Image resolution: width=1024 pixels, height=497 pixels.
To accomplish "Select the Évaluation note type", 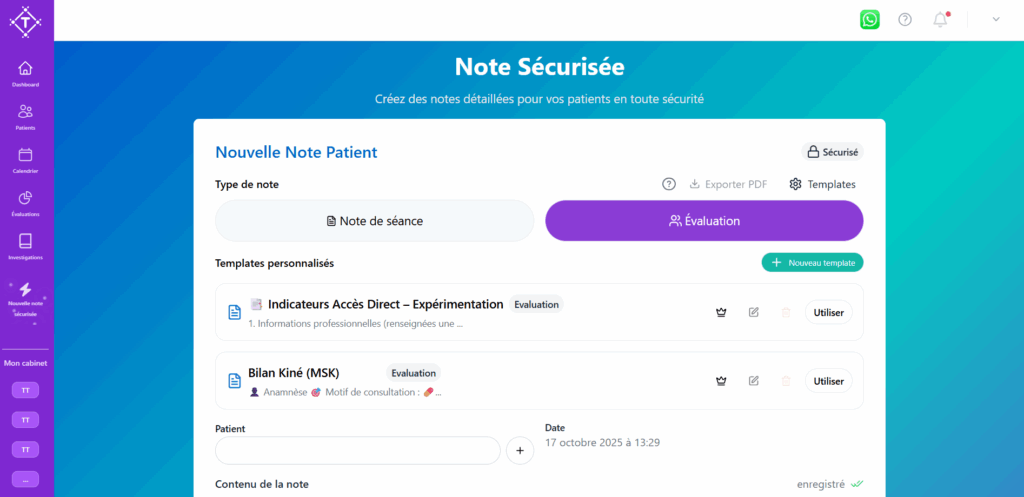I will tap(704, 221).
